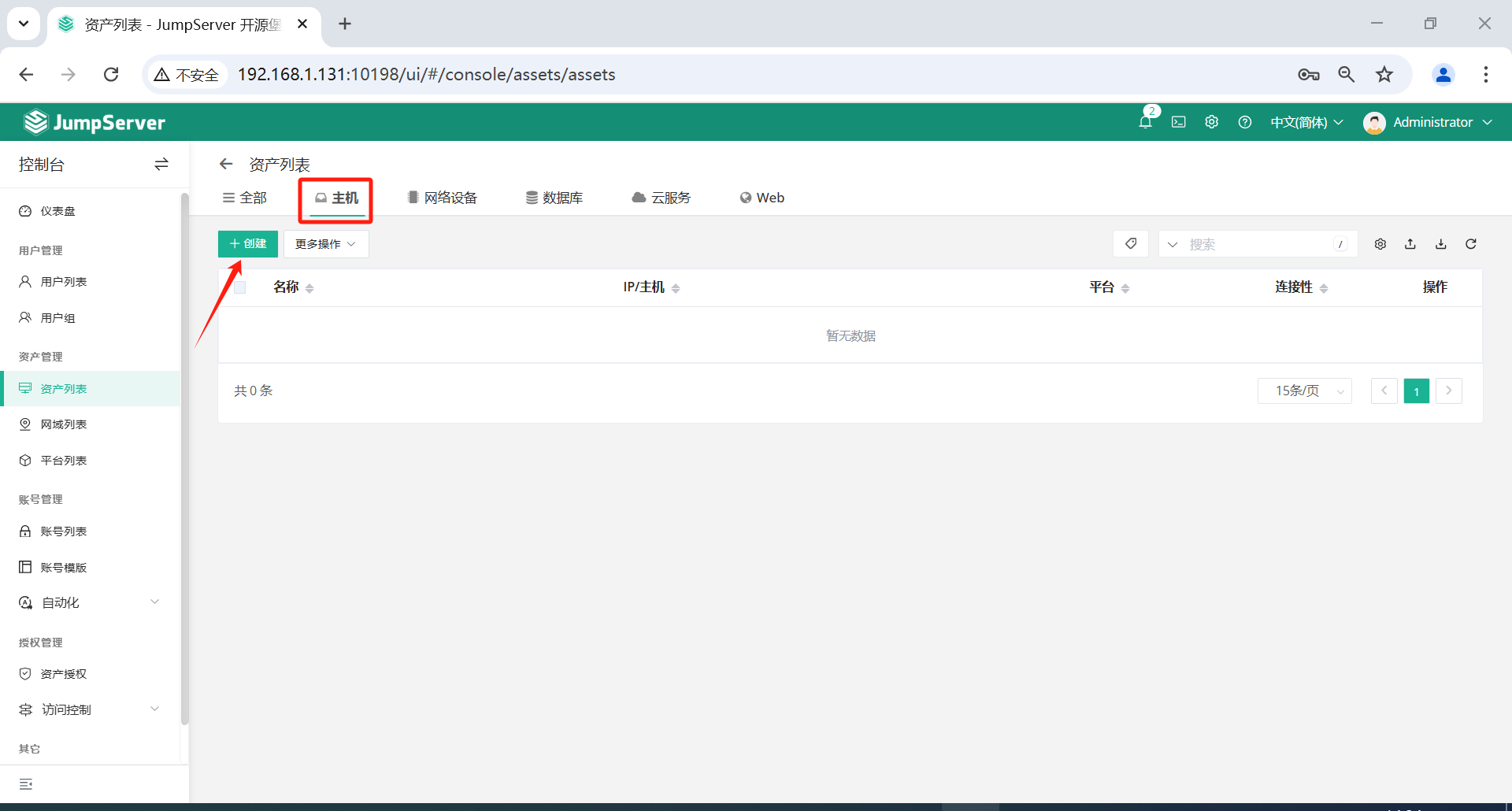Open the notifications bell icon
This screenshot has width=1512, height=811.
[x=1146, y=122]
